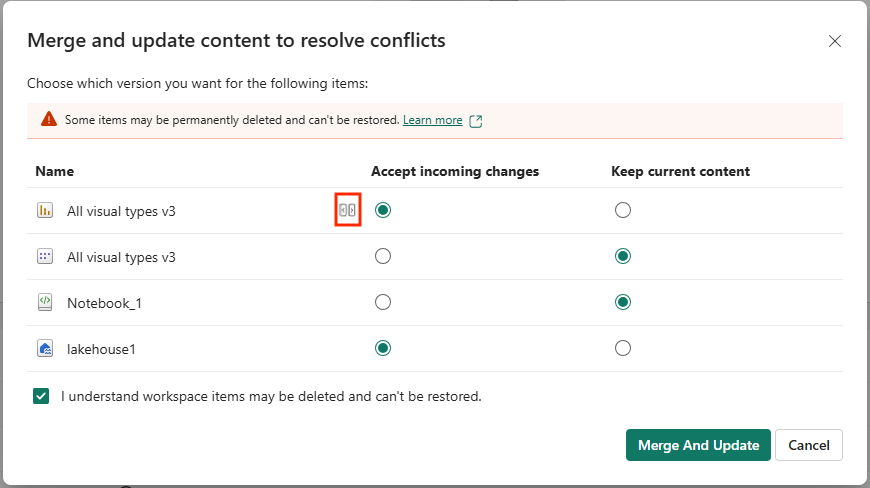Select Keep current content for Notebook_1
Image resolution: width=870 pixels, height=488 pixels.
coord(623,302)
